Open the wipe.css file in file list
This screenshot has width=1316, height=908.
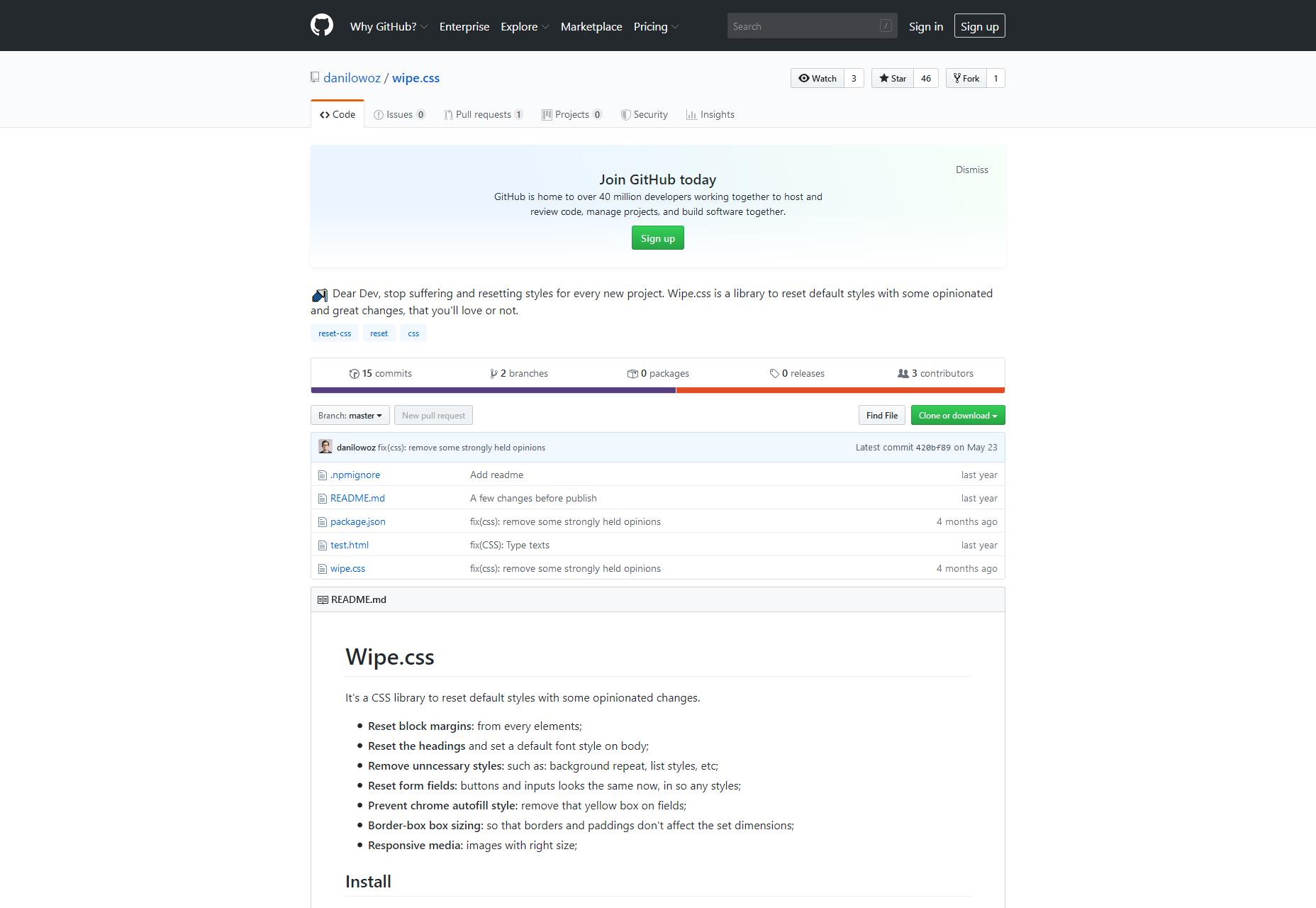click(347, 568)
